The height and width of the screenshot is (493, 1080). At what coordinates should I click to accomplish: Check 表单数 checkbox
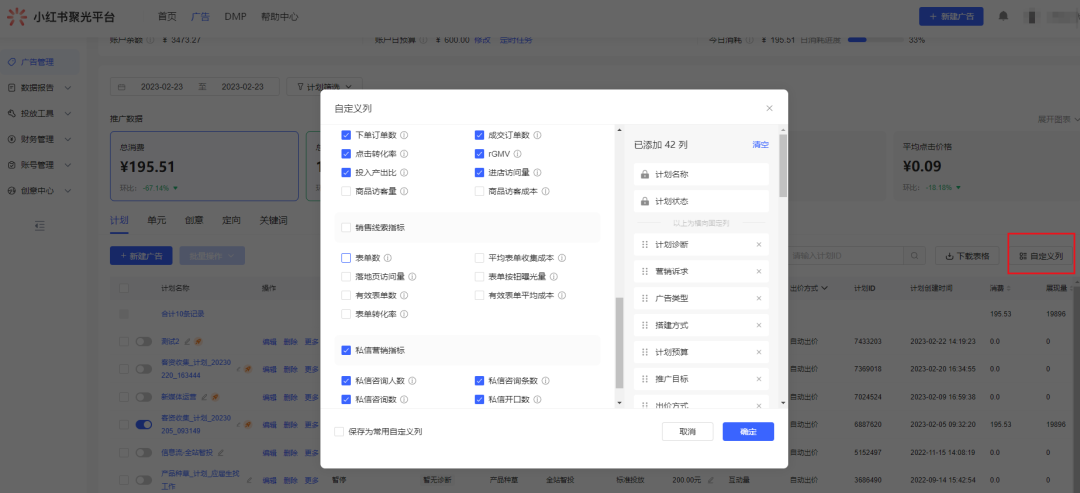point(346,258)
